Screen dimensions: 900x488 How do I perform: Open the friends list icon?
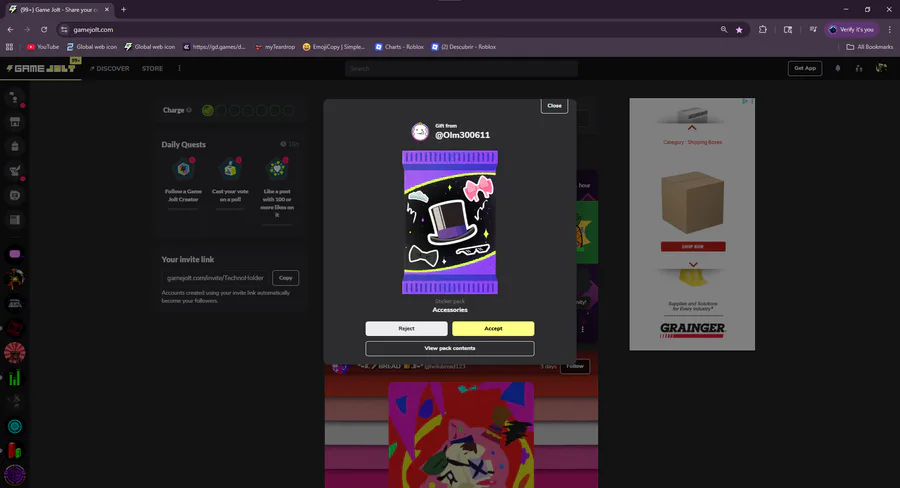[x=859, y=68]
